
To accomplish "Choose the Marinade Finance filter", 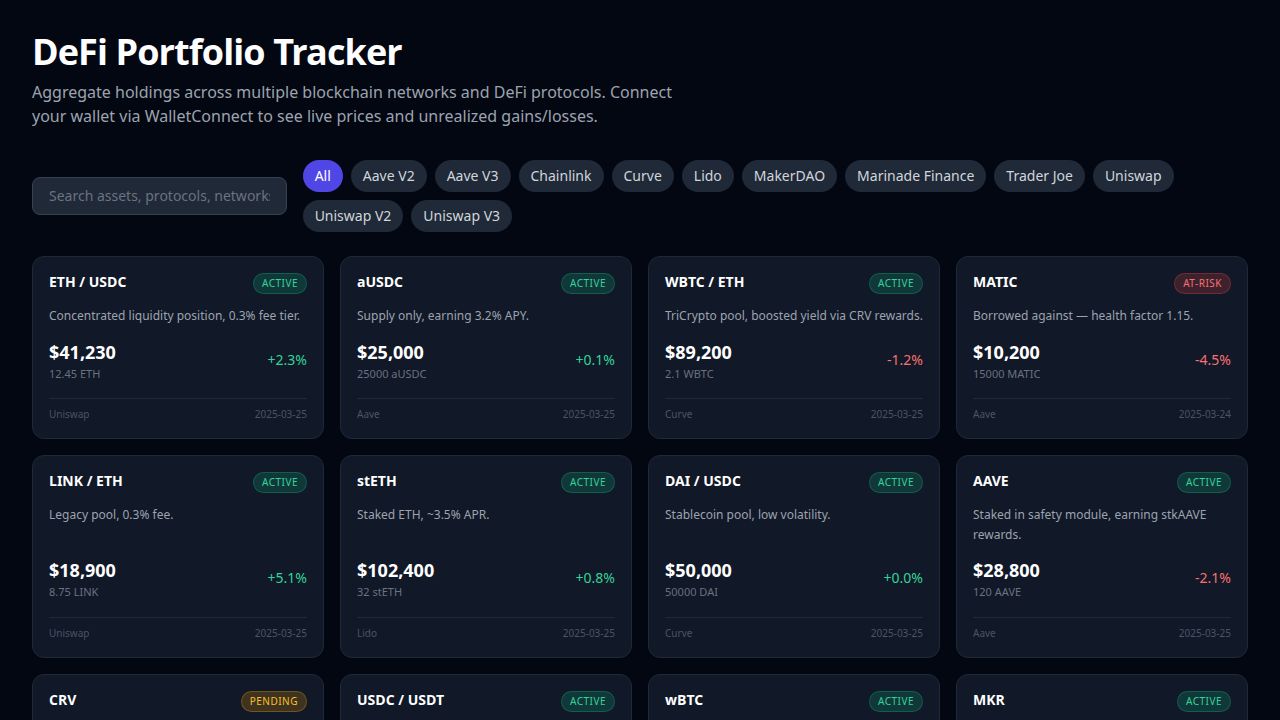I will (x=915, y=176).
